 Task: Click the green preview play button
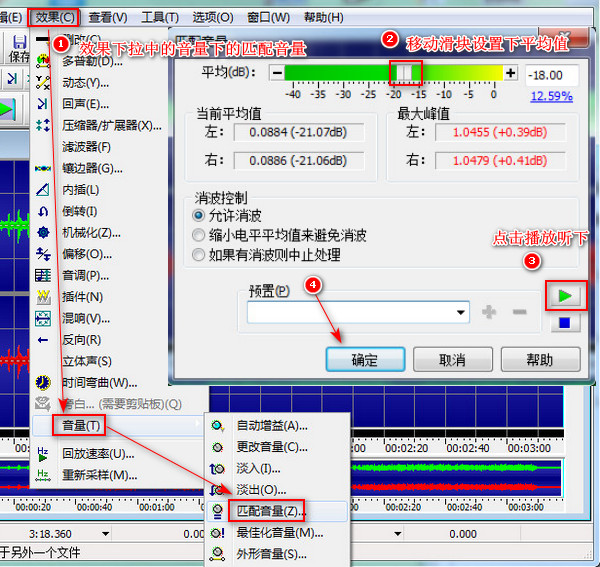click(x=566, y=296)
